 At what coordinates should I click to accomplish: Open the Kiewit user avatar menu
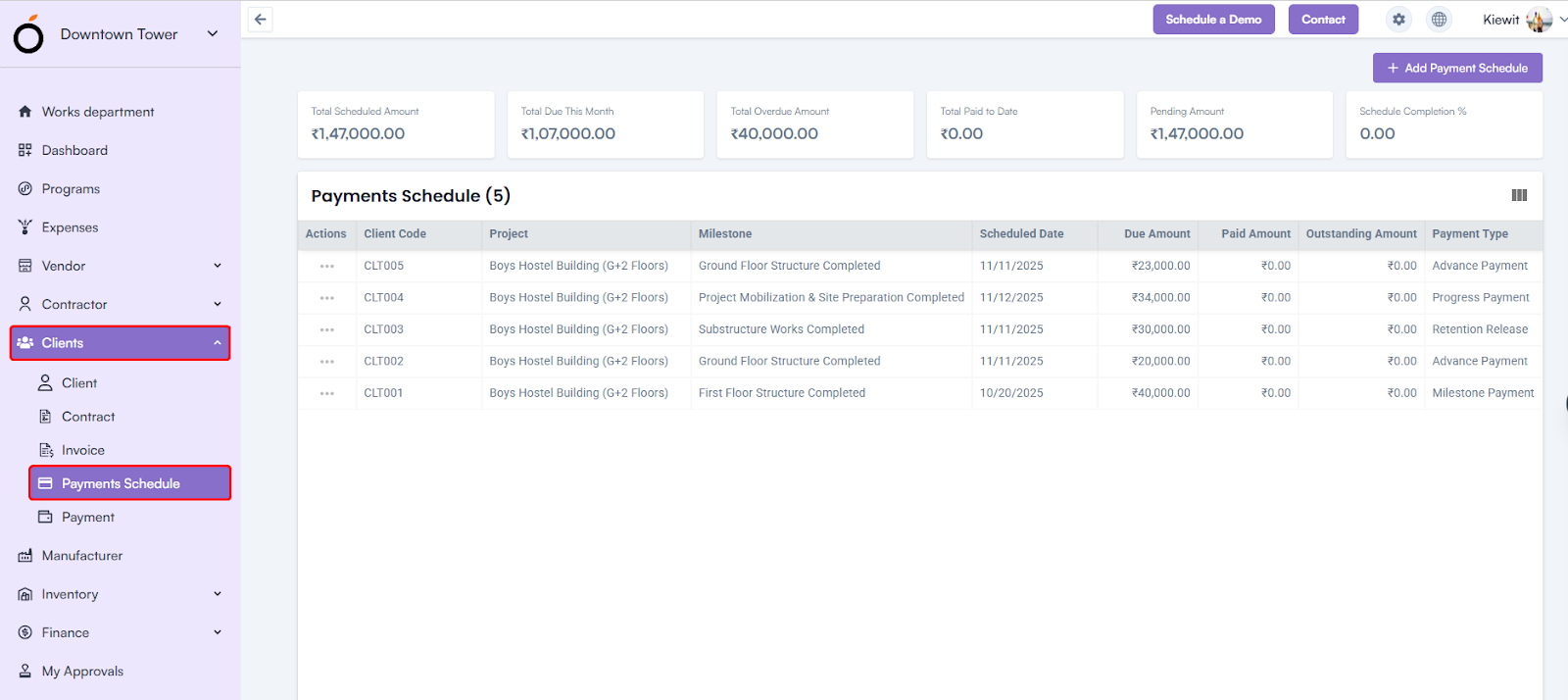click(1539, 20)
